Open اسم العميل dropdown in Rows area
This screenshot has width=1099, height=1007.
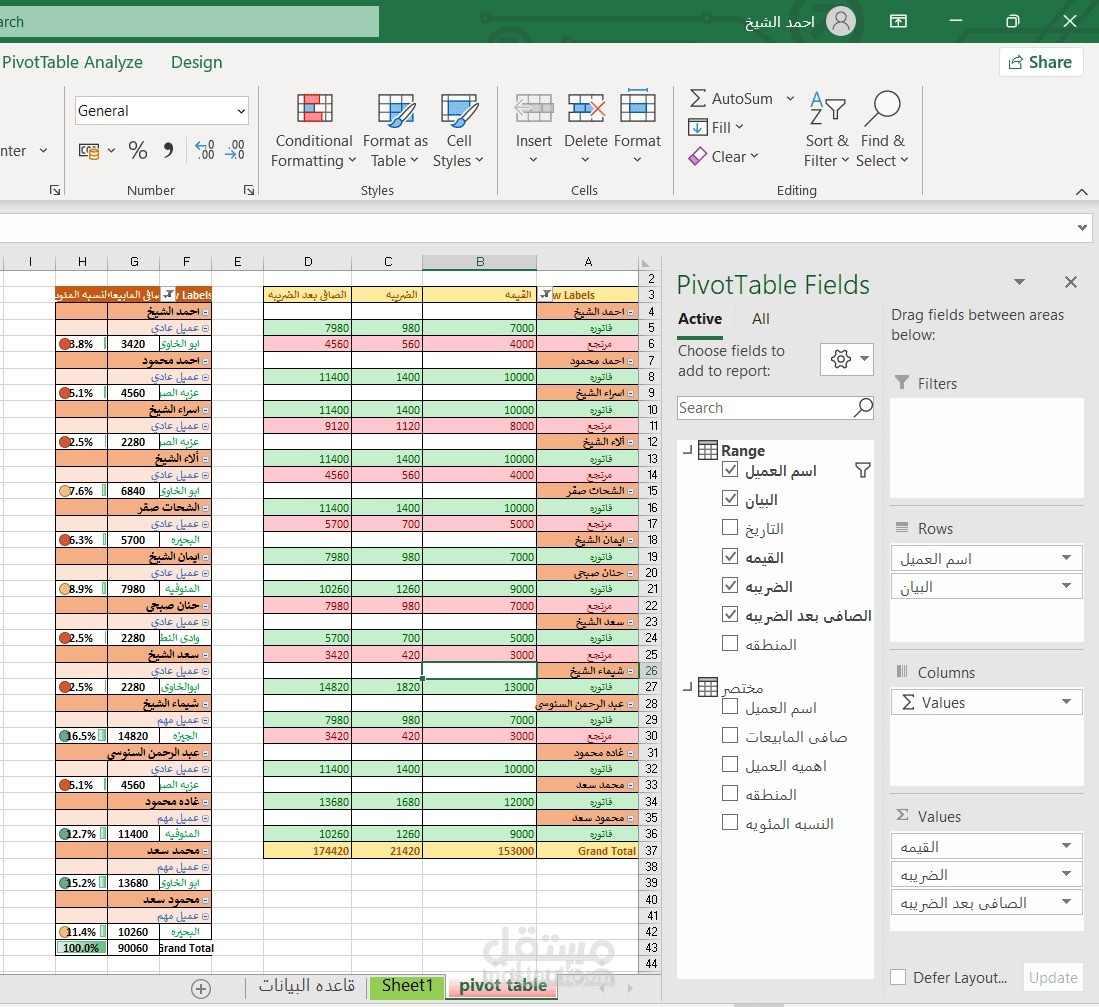coord(1066,558)
